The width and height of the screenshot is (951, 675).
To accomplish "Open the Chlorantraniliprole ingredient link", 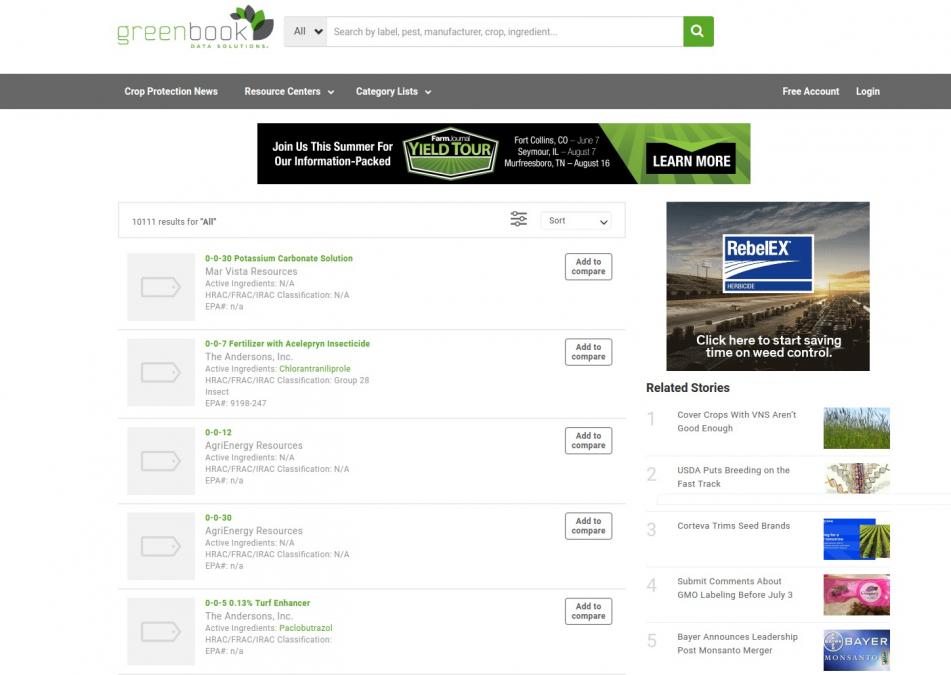I will point(315,369).
